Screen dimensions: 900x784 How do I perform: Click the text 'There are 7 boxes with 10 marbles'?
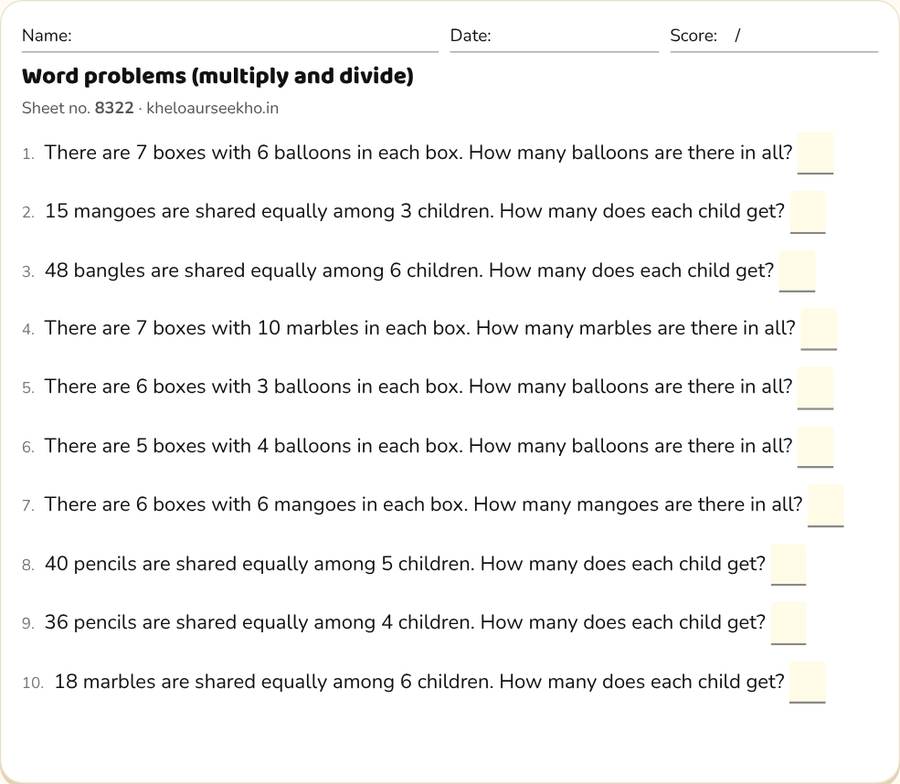201,328
